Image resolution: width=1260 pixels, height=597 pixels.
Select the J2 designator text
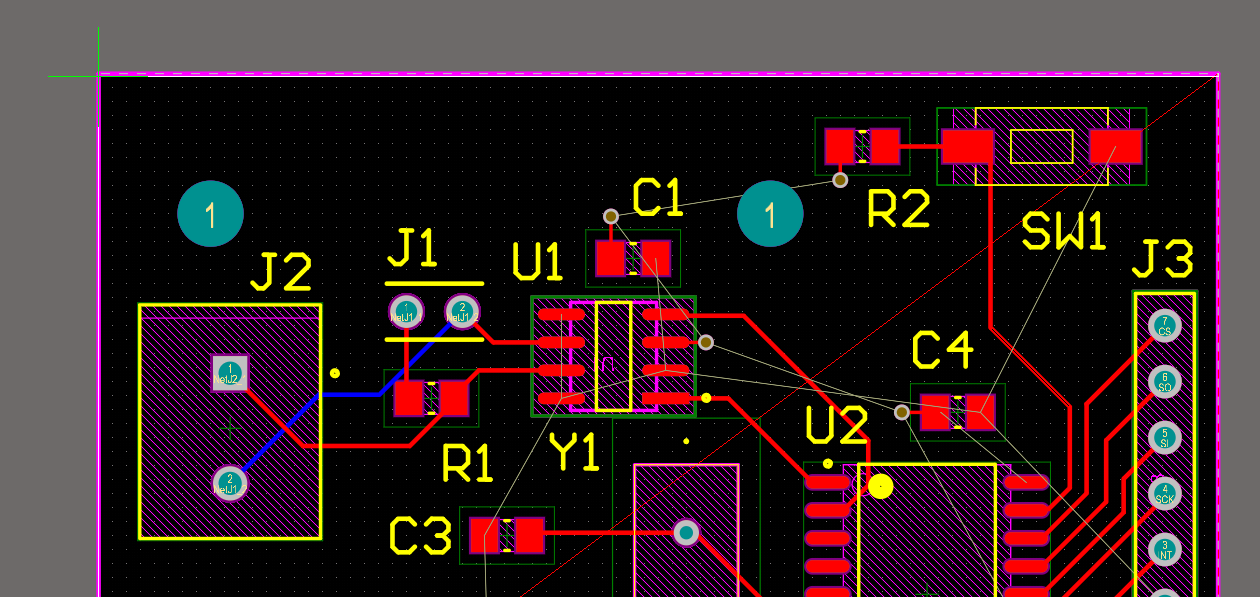click(281, 272)
